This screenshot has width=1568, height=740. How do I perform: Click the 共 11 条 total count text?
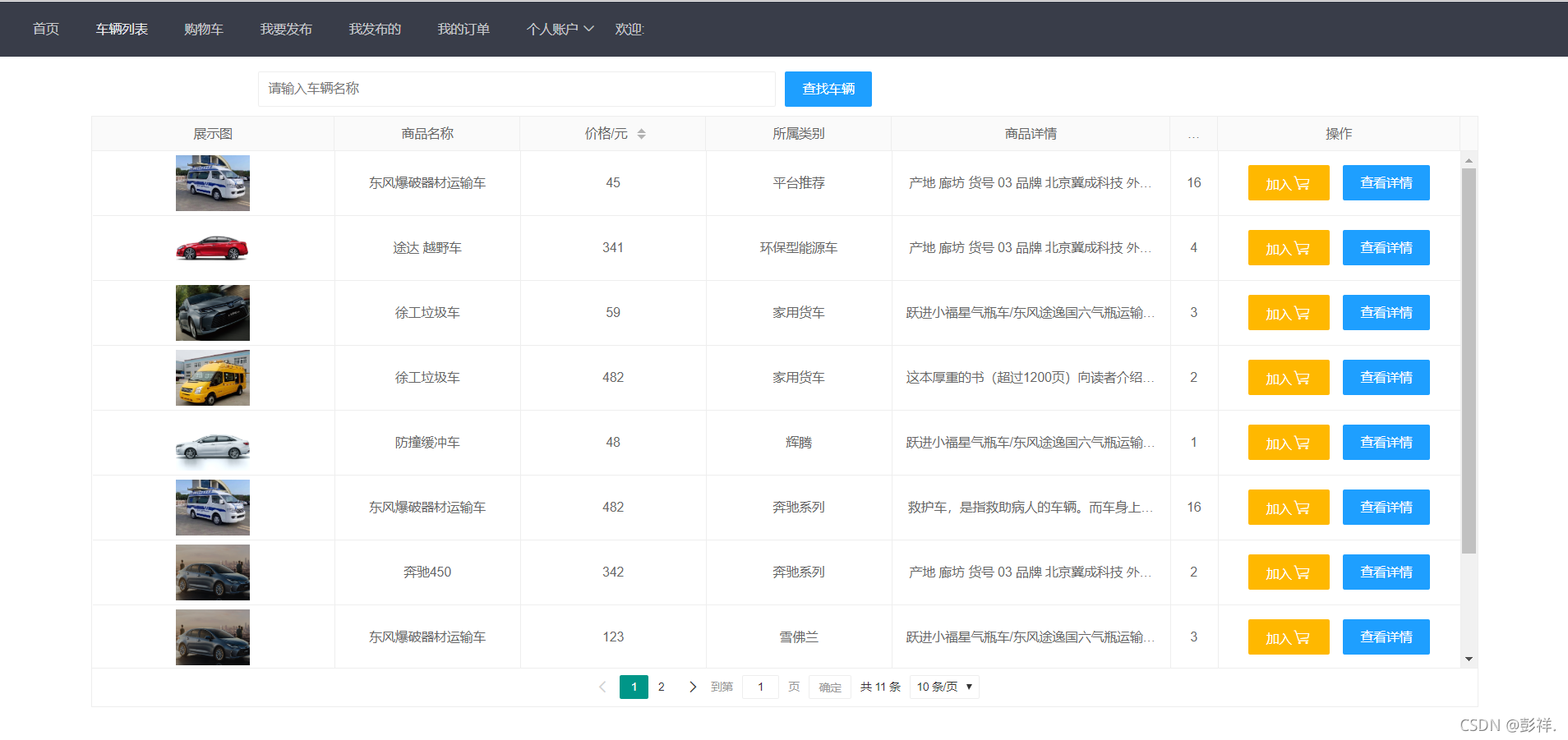[x=880, y=687]
